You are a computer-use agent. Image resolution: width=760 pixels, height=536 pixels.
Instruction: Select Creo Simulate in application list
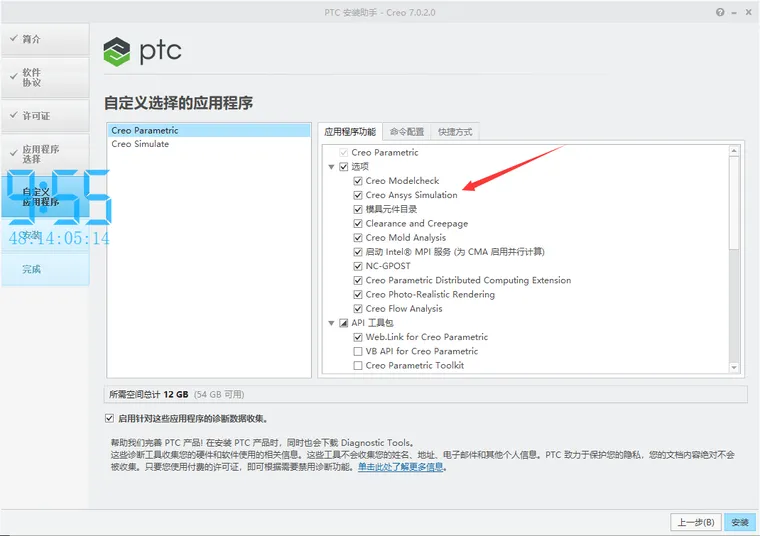pos(208,144)
